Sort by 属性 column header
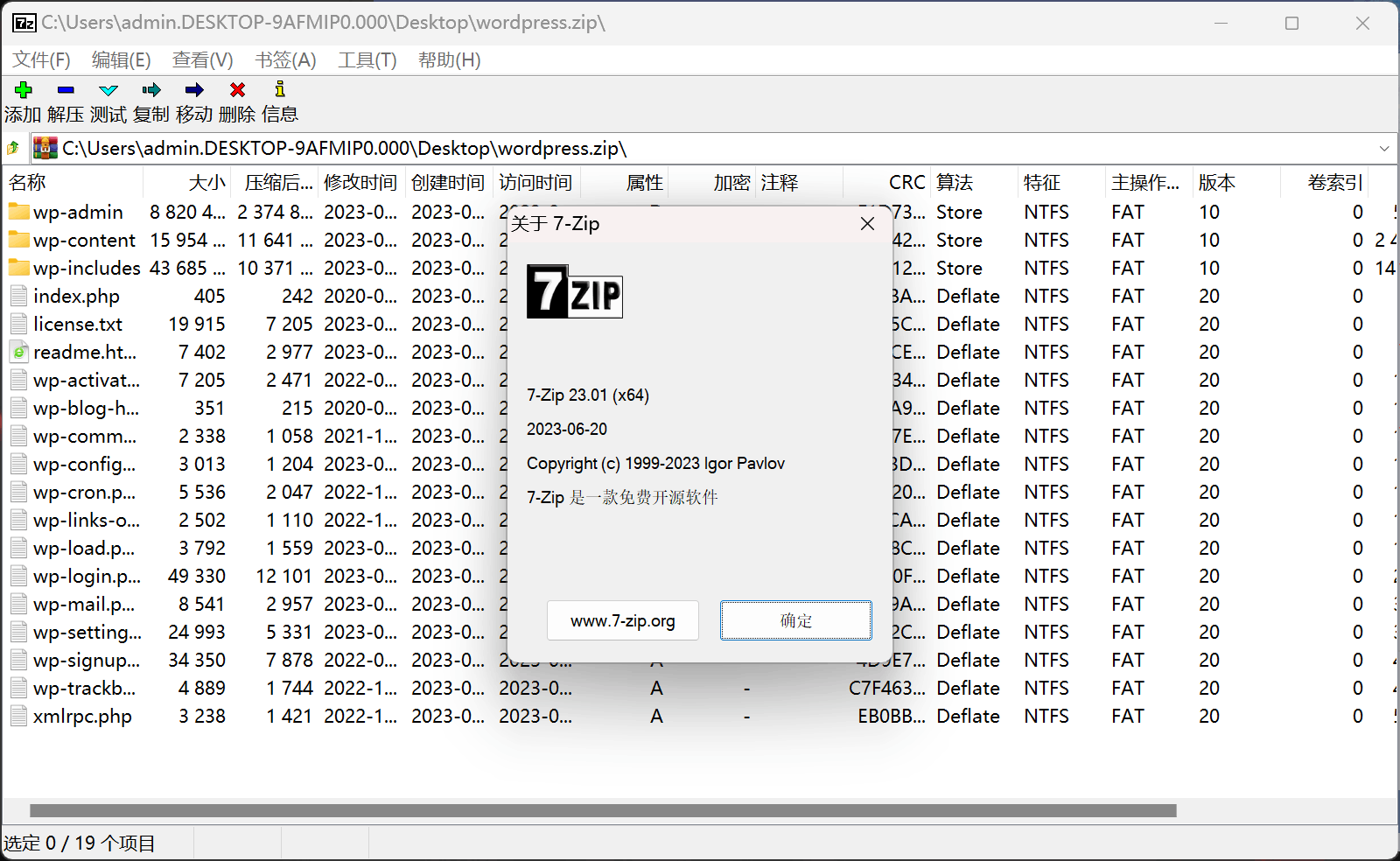This screenshot has height=861, width=1400. [x=625, y=182]
